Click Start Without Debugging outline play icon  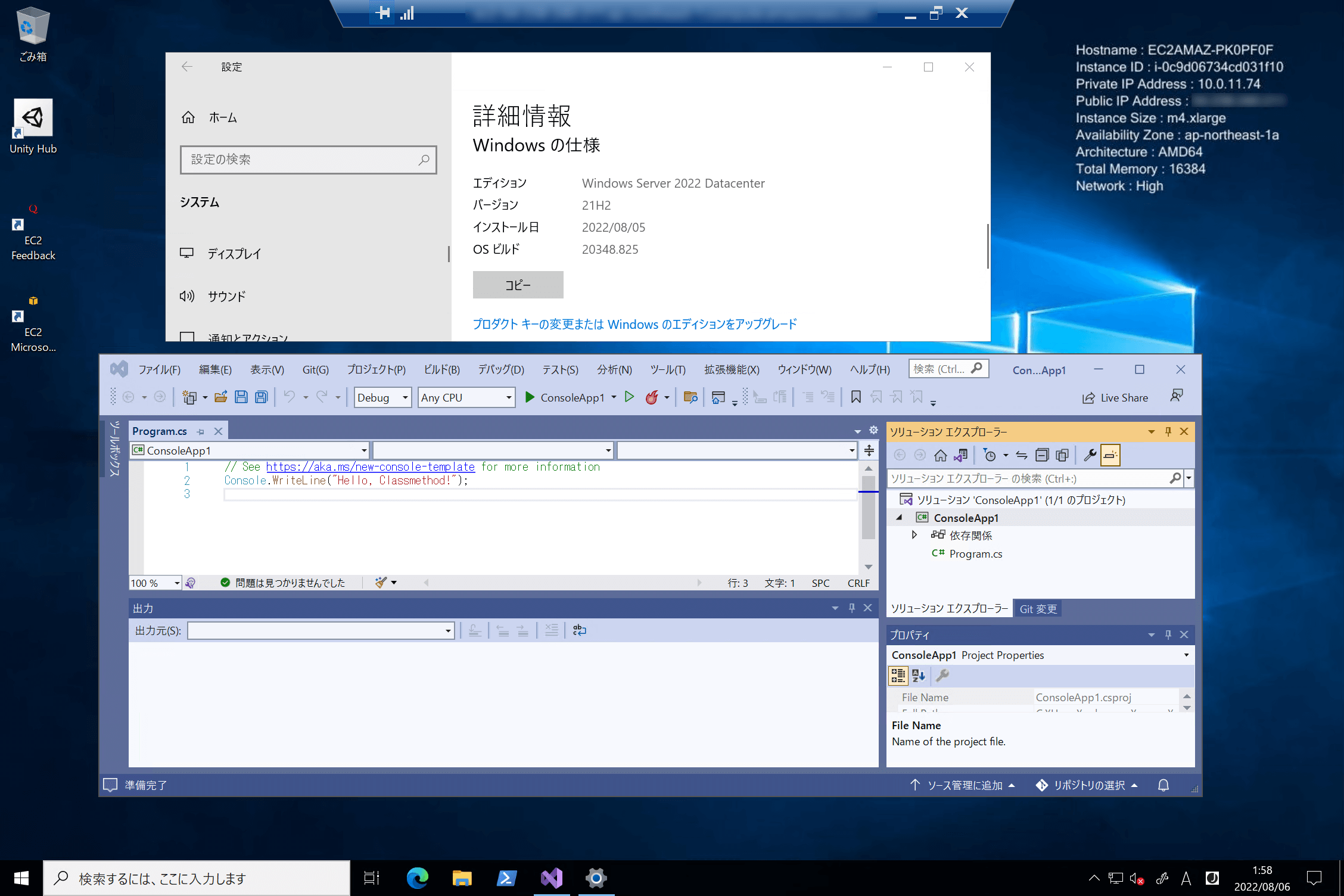coord(629,397)
